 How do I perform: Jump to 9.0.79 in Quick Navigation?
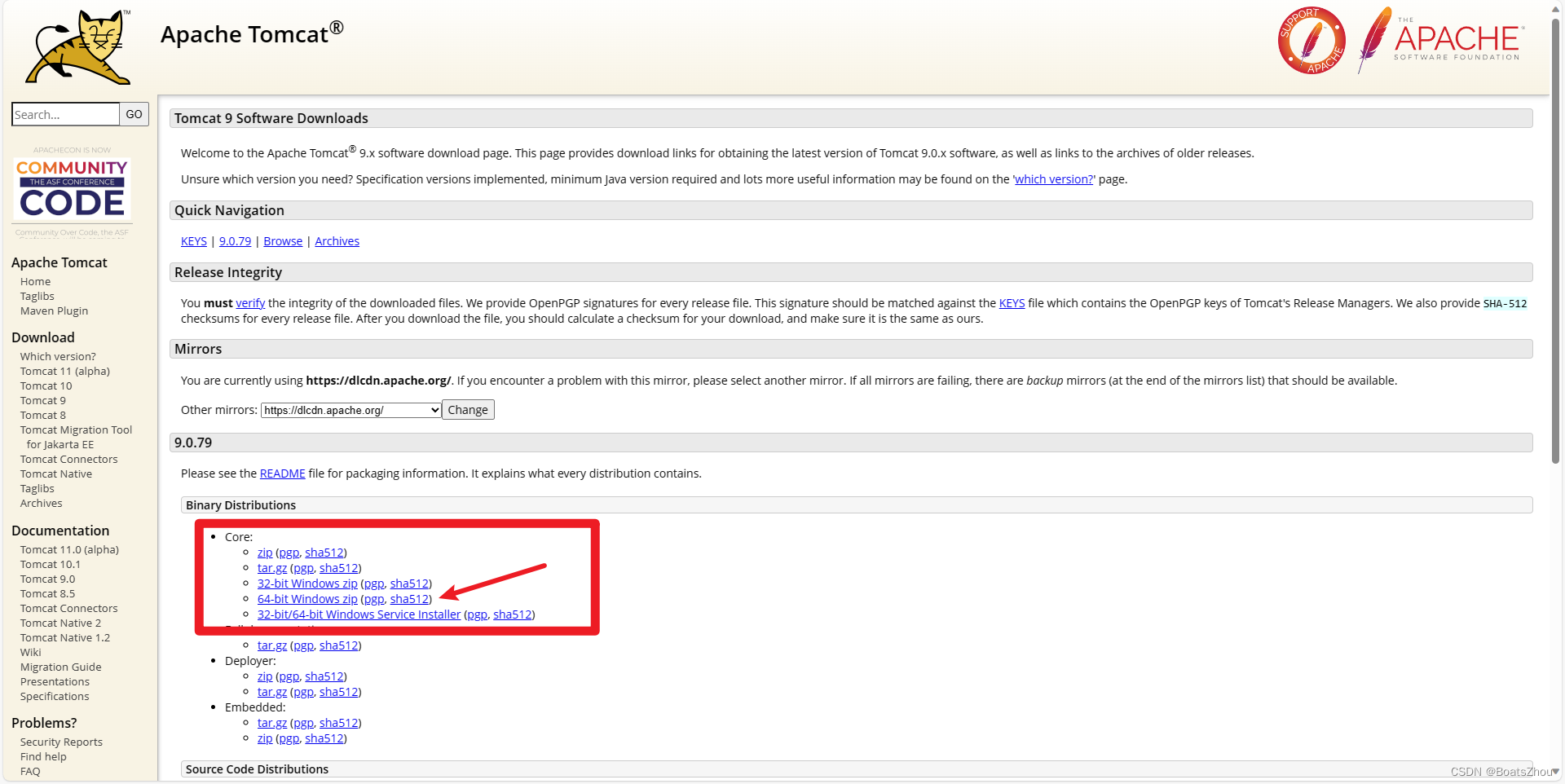(235, 241)
